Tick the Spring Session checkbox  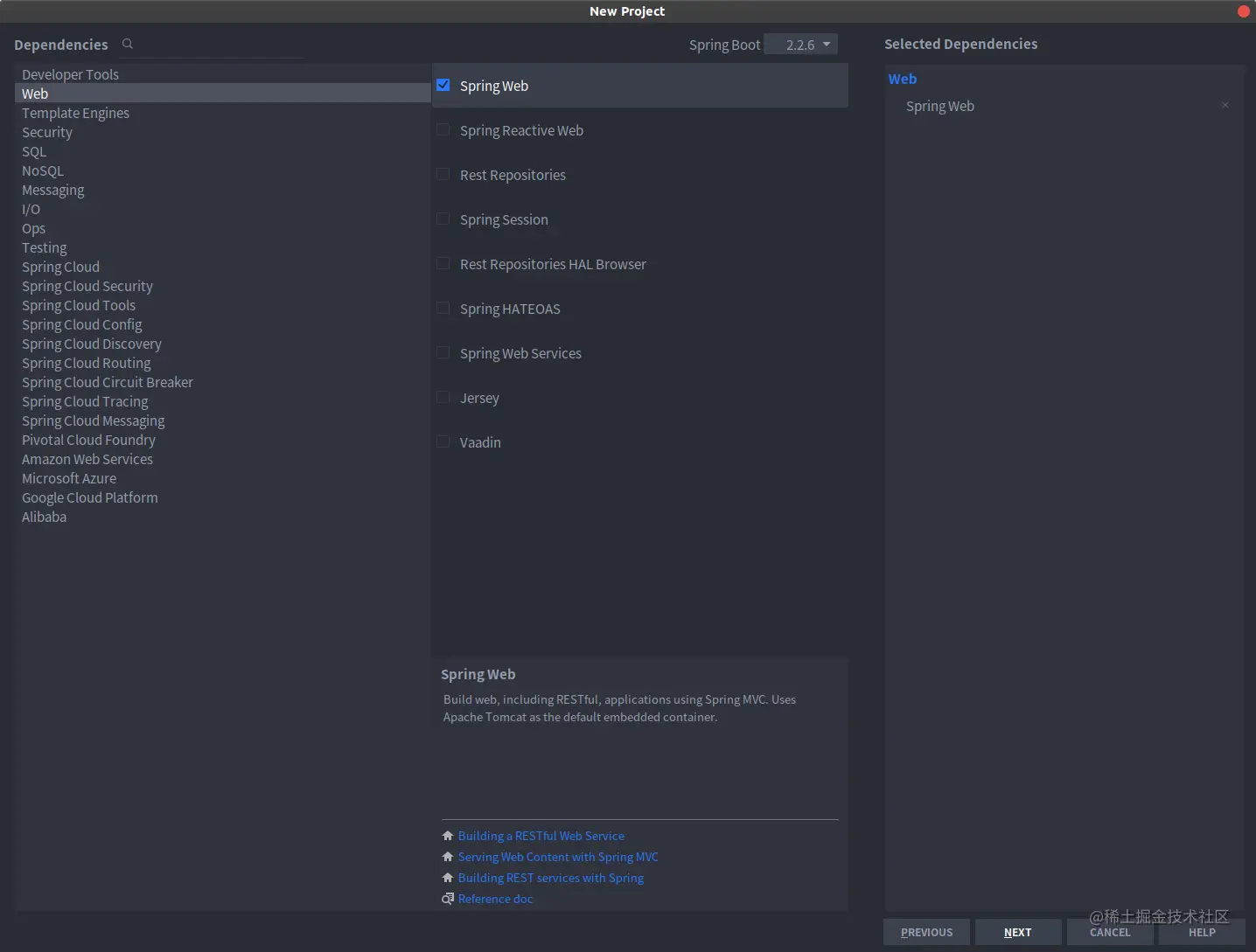coord(443,219)
